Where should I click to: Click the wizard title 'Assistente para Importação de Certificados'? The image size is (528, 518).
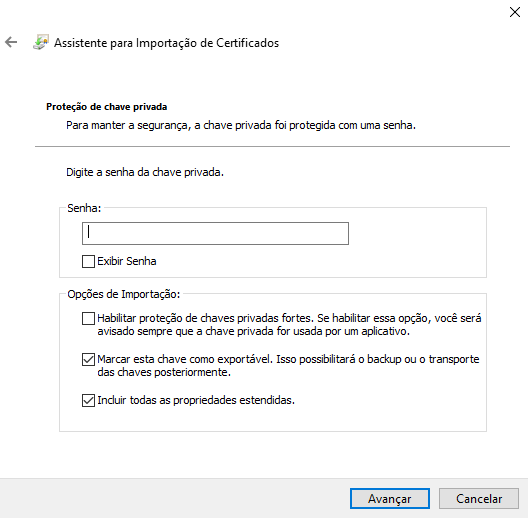tap(166, 43)
